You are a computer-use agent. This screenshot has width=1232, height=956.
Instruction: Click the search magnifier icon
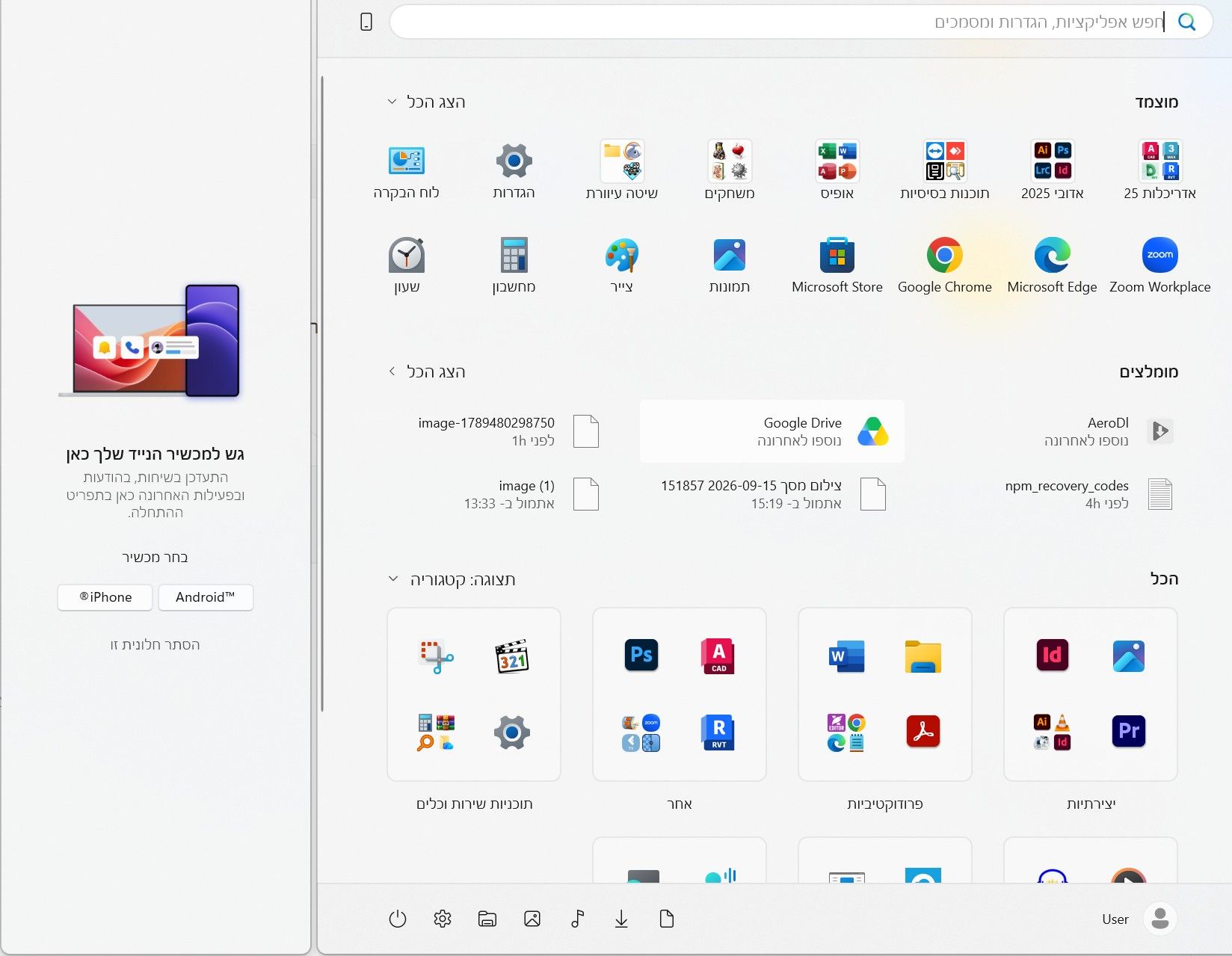(1186, 22)
